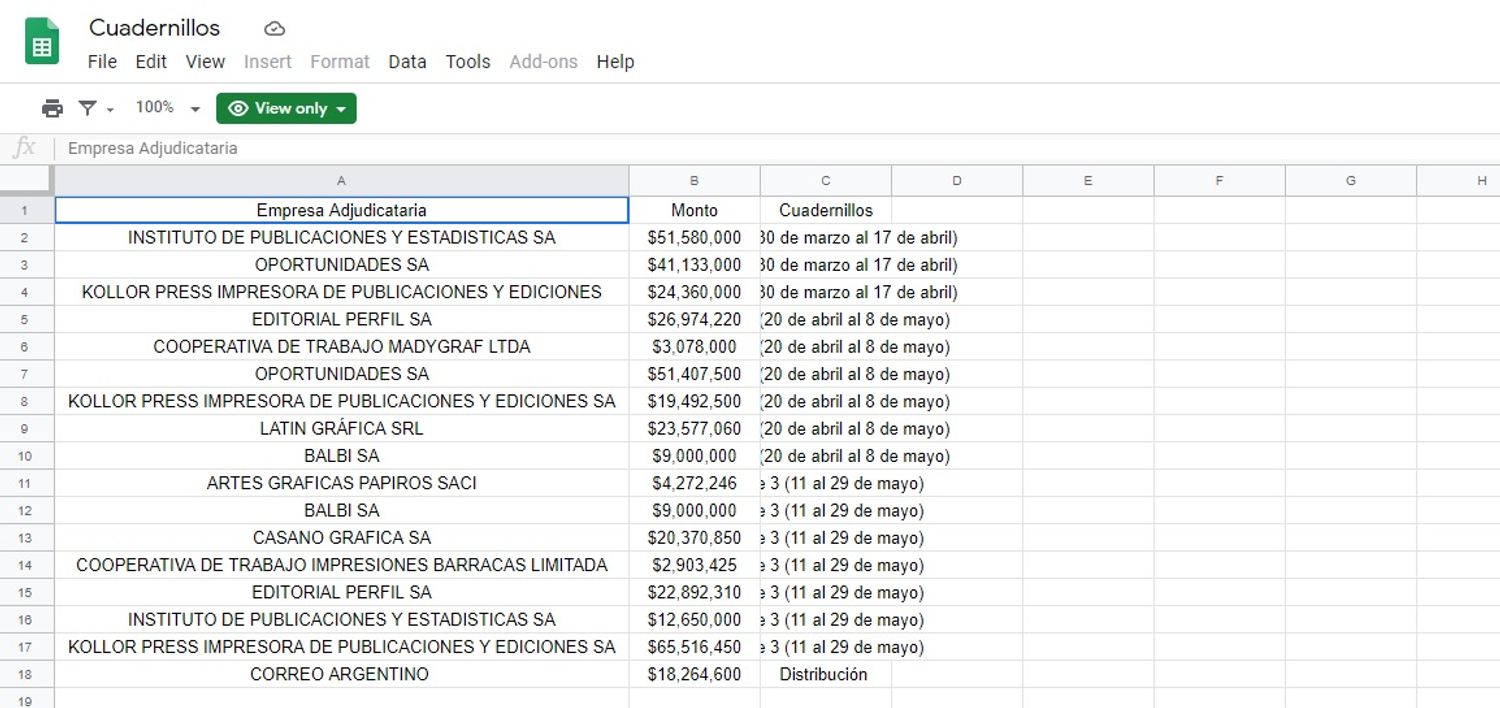
Task: Click the $24,360,000 amount cell
Action: tap(694, 292)
